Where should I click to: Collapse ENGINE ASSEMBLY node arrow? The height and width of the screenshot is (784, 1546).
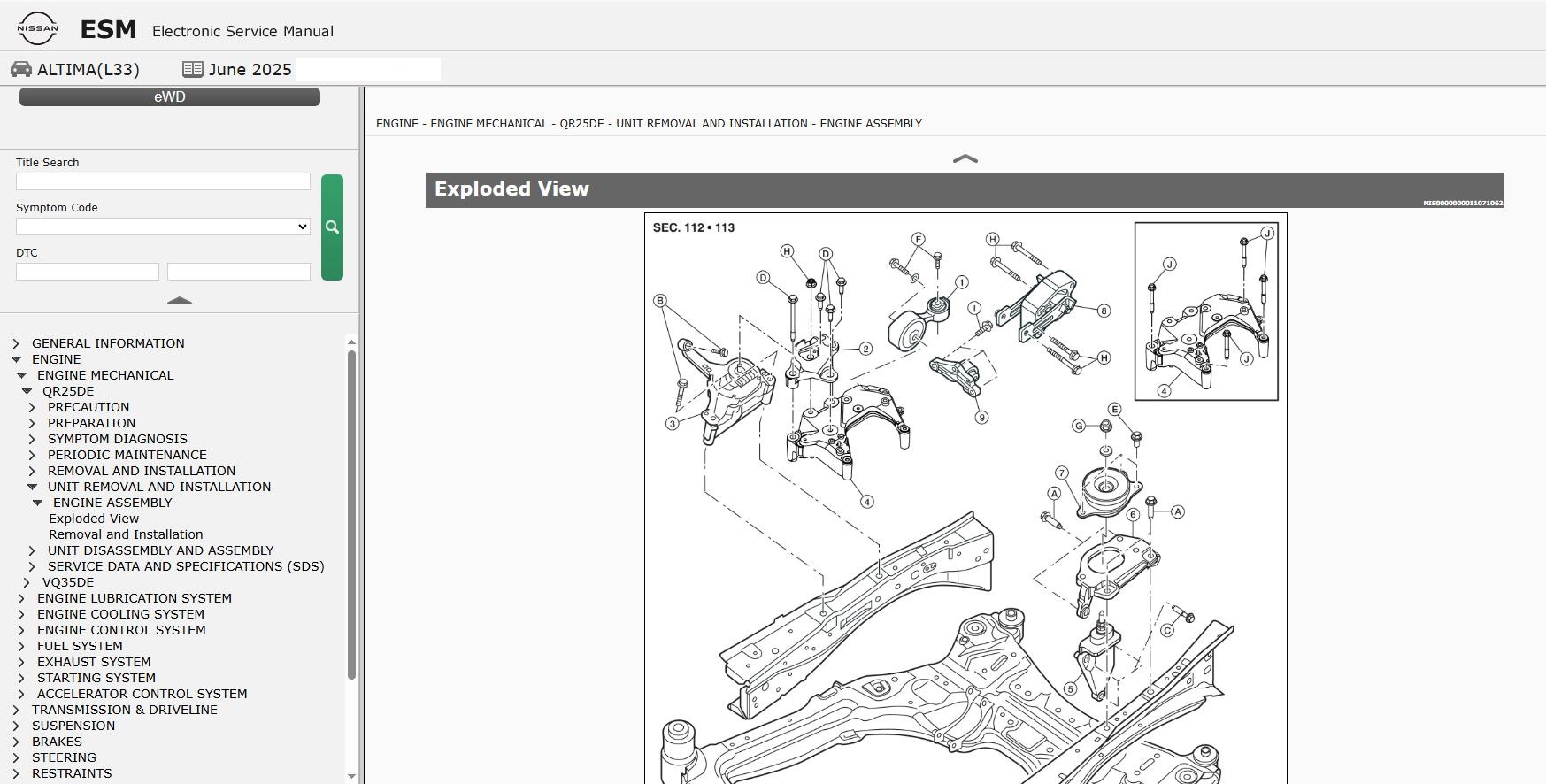click(37, 503)
